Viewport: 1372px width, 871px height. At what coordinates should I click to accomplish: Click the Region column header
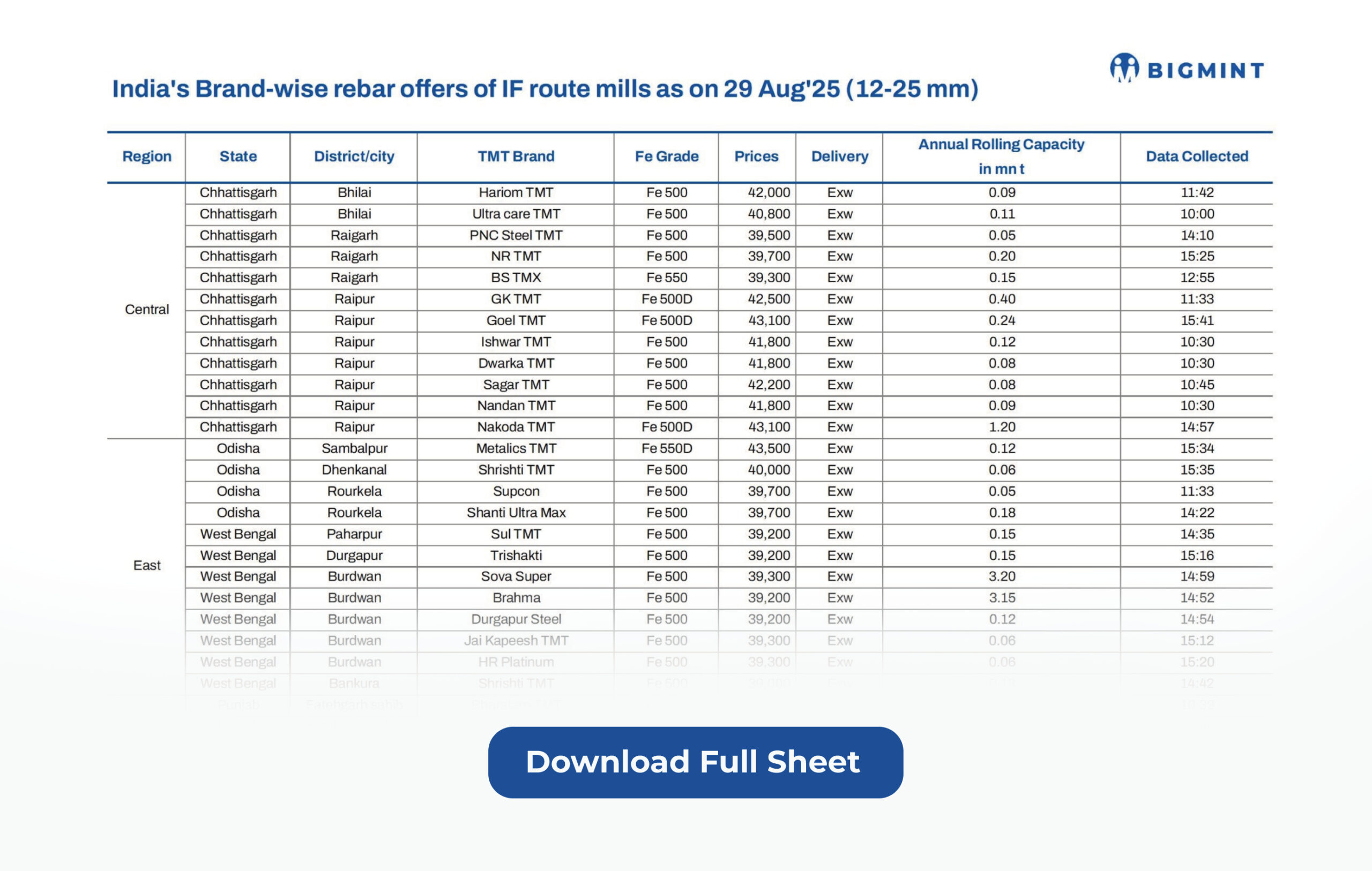146,156
